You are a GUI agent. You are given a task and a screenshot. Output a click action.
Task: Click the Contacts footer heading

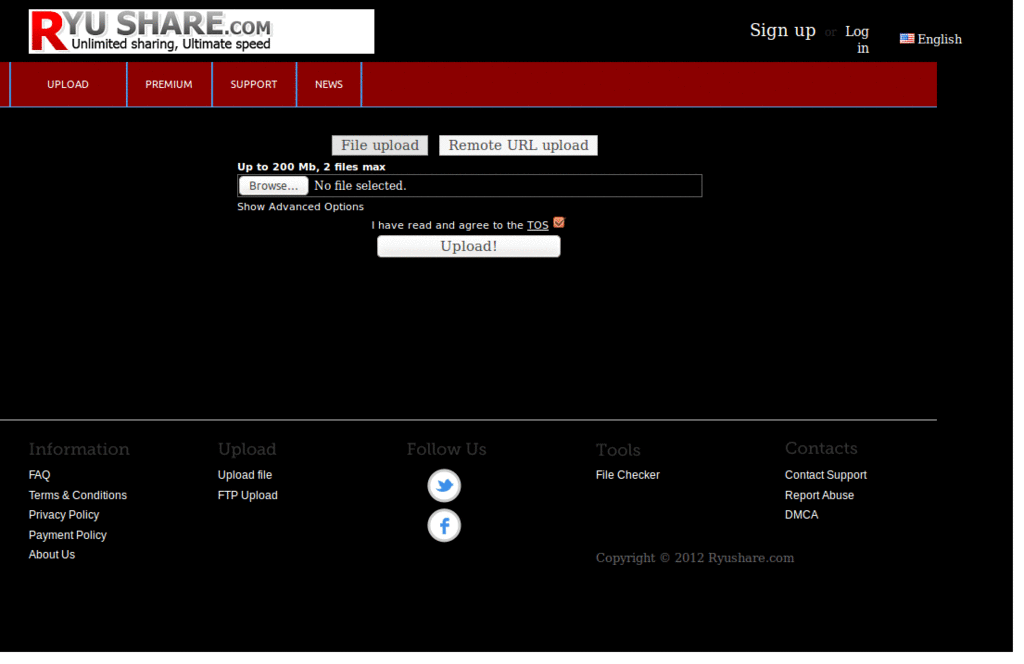pyautogui.click(x=821, y=449)
